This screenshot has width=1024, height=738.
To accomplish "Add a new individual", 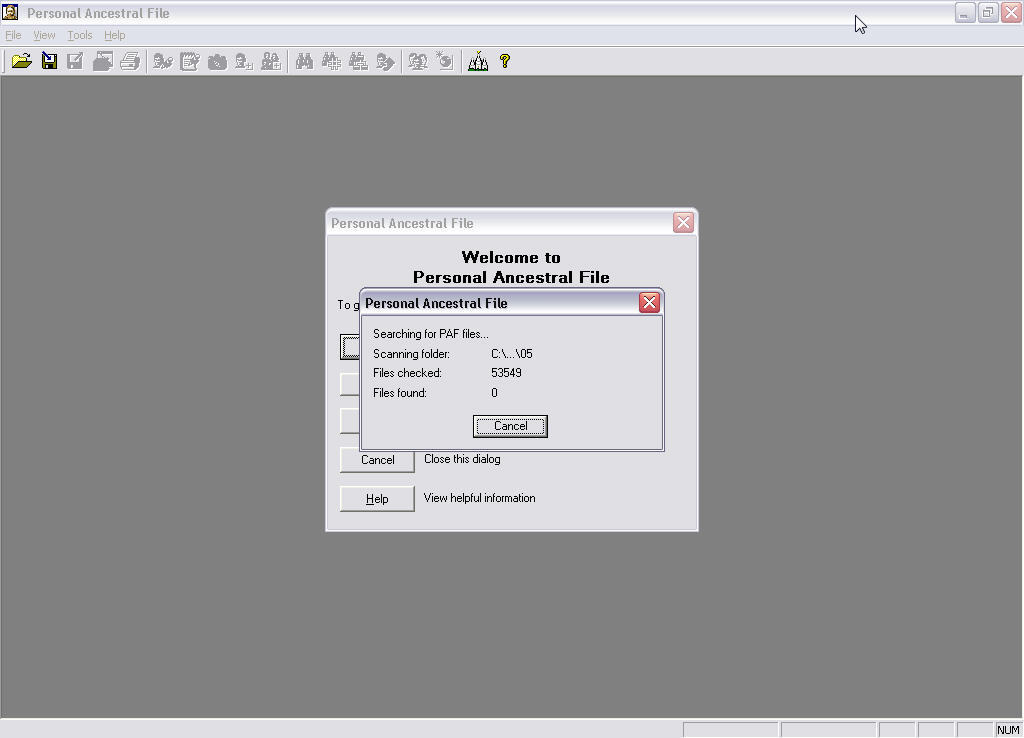I will click(242, 61).
